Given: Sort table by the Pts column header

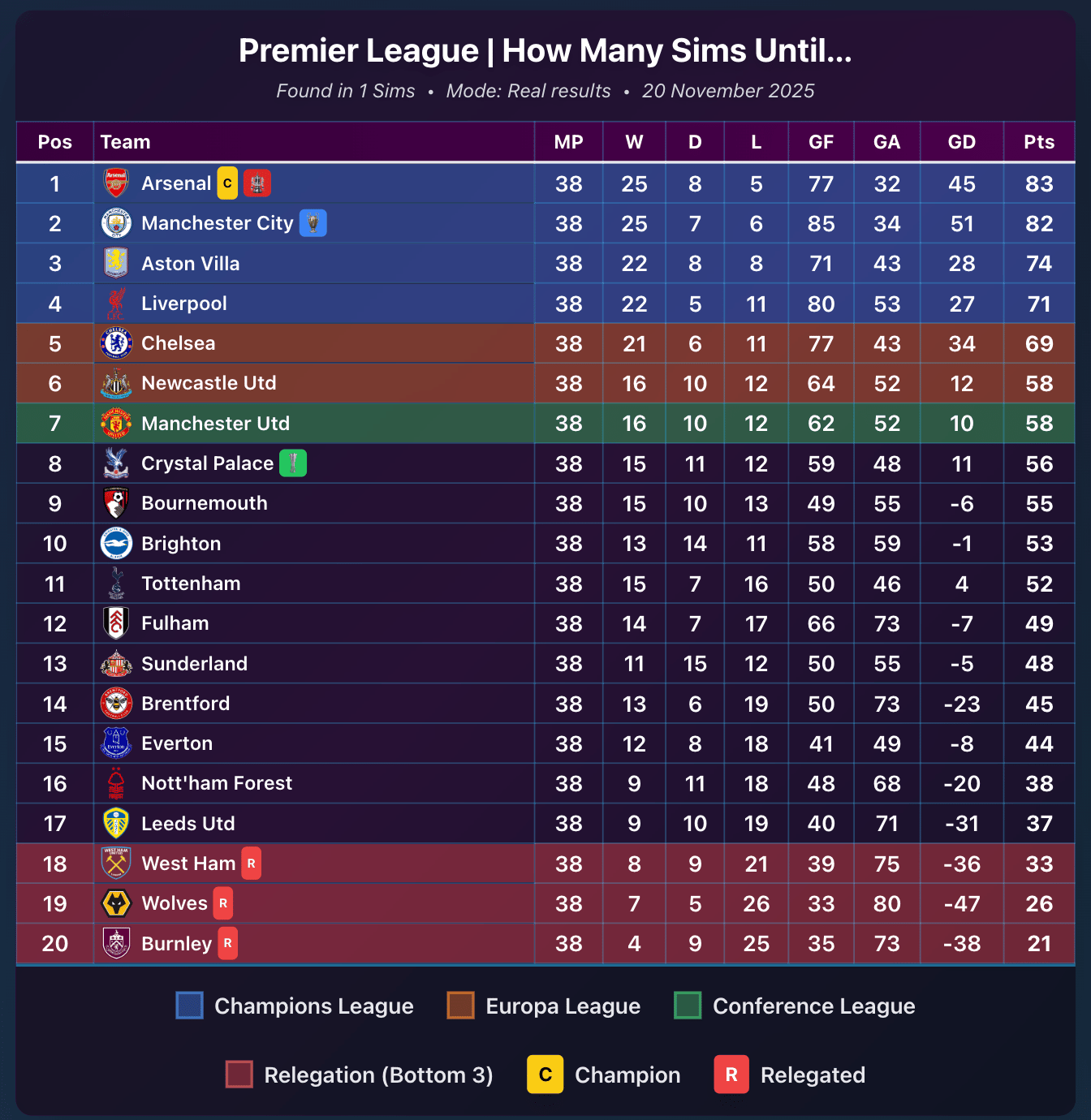Looking at the screenshot, I should 1039,142.
